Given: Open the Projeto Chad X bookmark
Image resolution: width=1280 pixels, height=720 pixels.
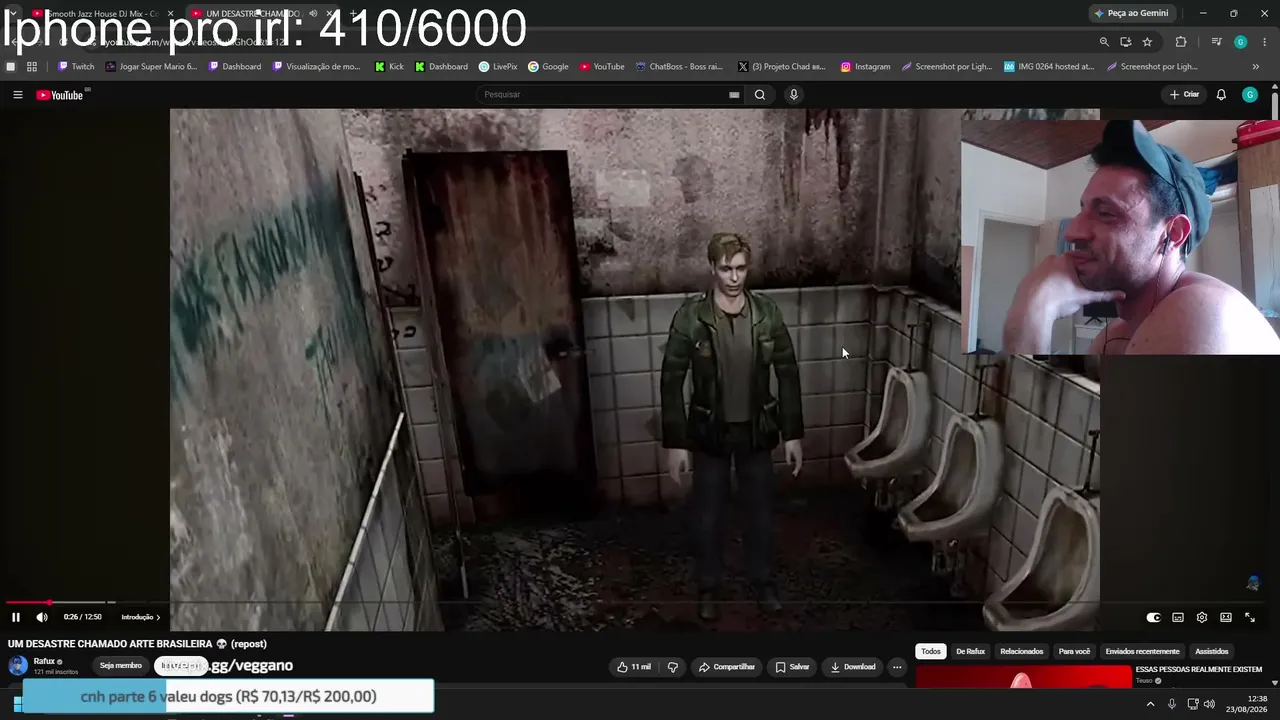Looking at the screenshot, I should pos(780,67).
